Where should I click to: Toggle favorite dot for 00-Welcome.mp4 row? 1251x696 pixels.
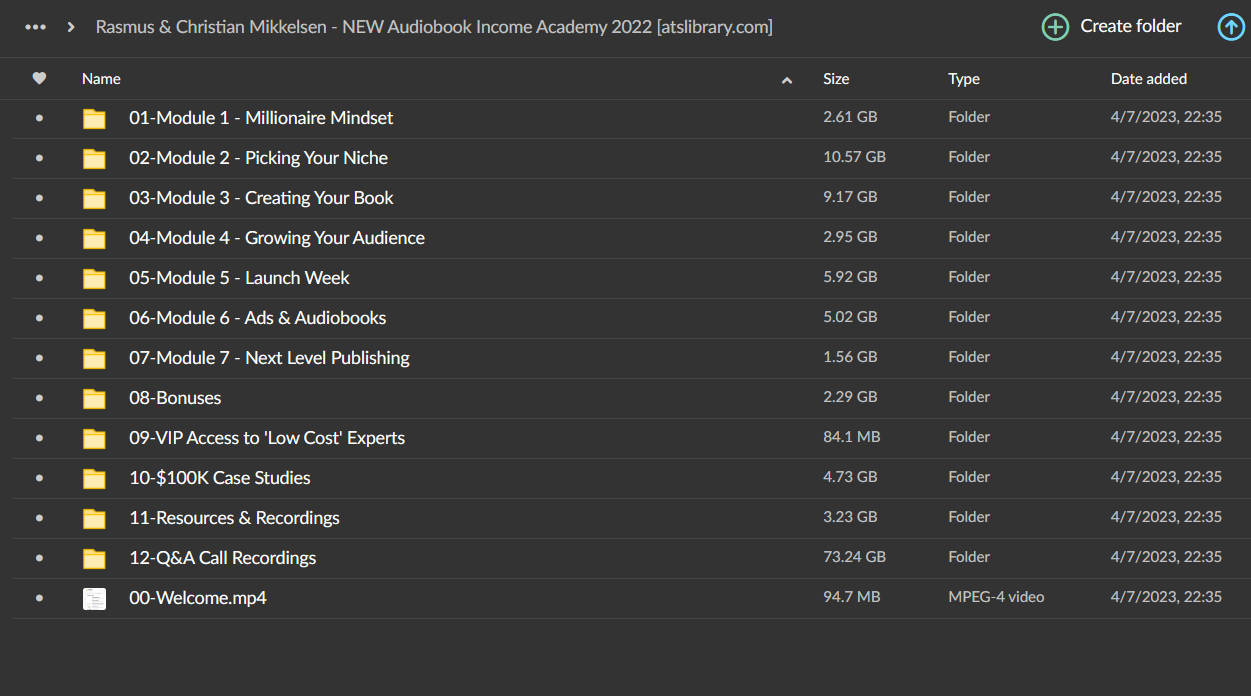39,598
